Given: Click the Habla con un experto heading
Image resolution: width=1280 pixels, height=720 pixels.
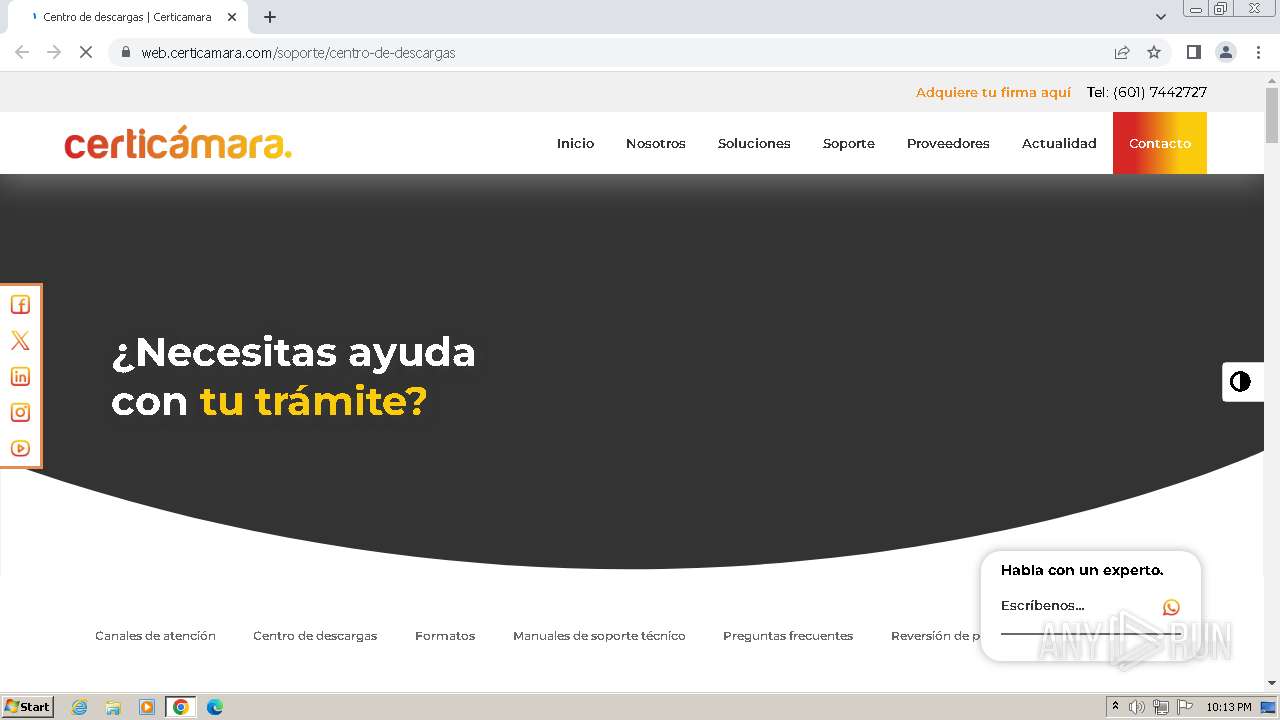Looking at the screenshot, I should click(x=1082, y=570).
